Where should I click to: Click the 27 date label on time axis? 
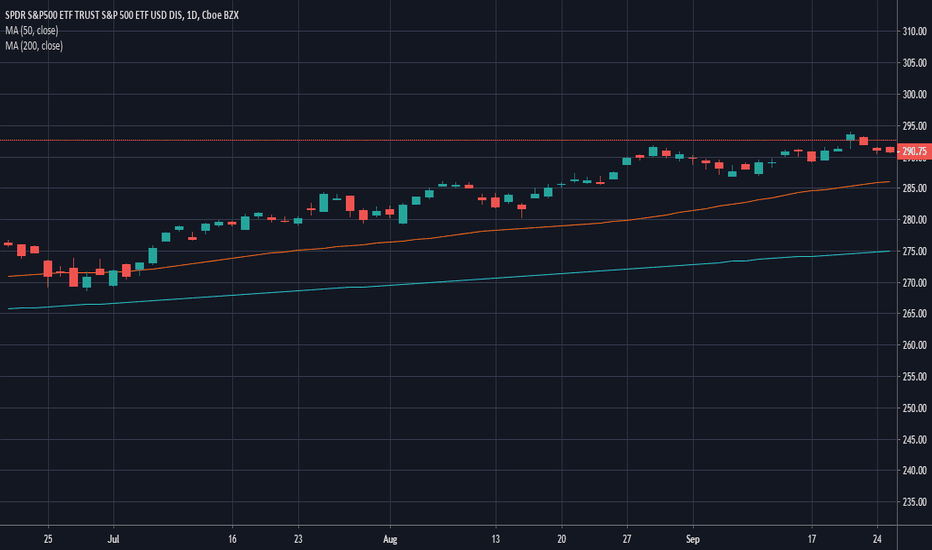click(x=627, y=539)
